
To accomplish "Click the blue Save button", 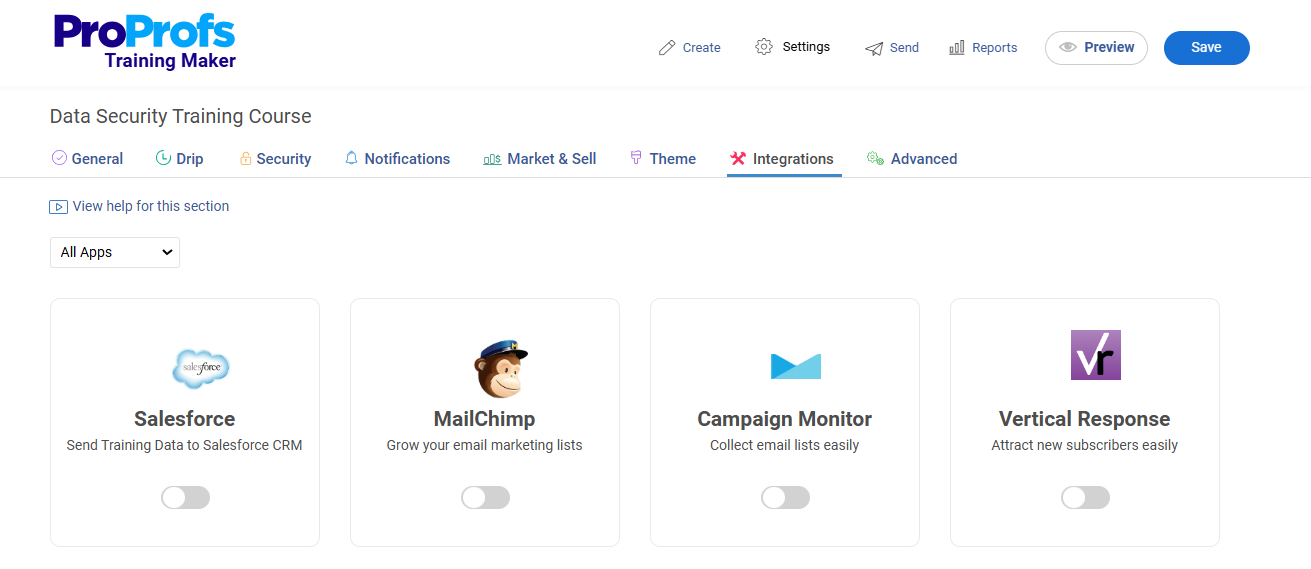I will 1206,47.
